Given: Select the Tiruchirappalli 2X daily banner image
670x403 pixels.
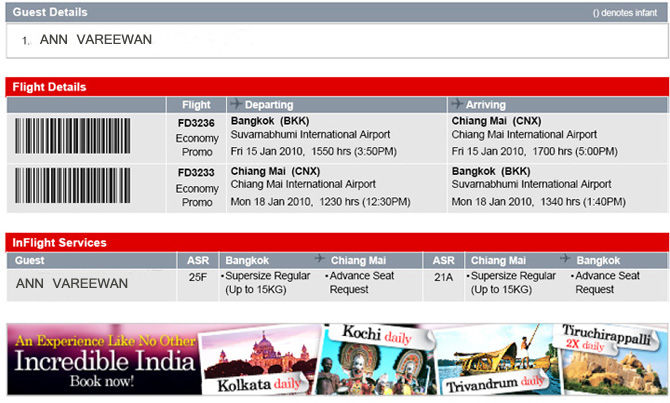Looking at the screenshot, I should coord(612,358).
